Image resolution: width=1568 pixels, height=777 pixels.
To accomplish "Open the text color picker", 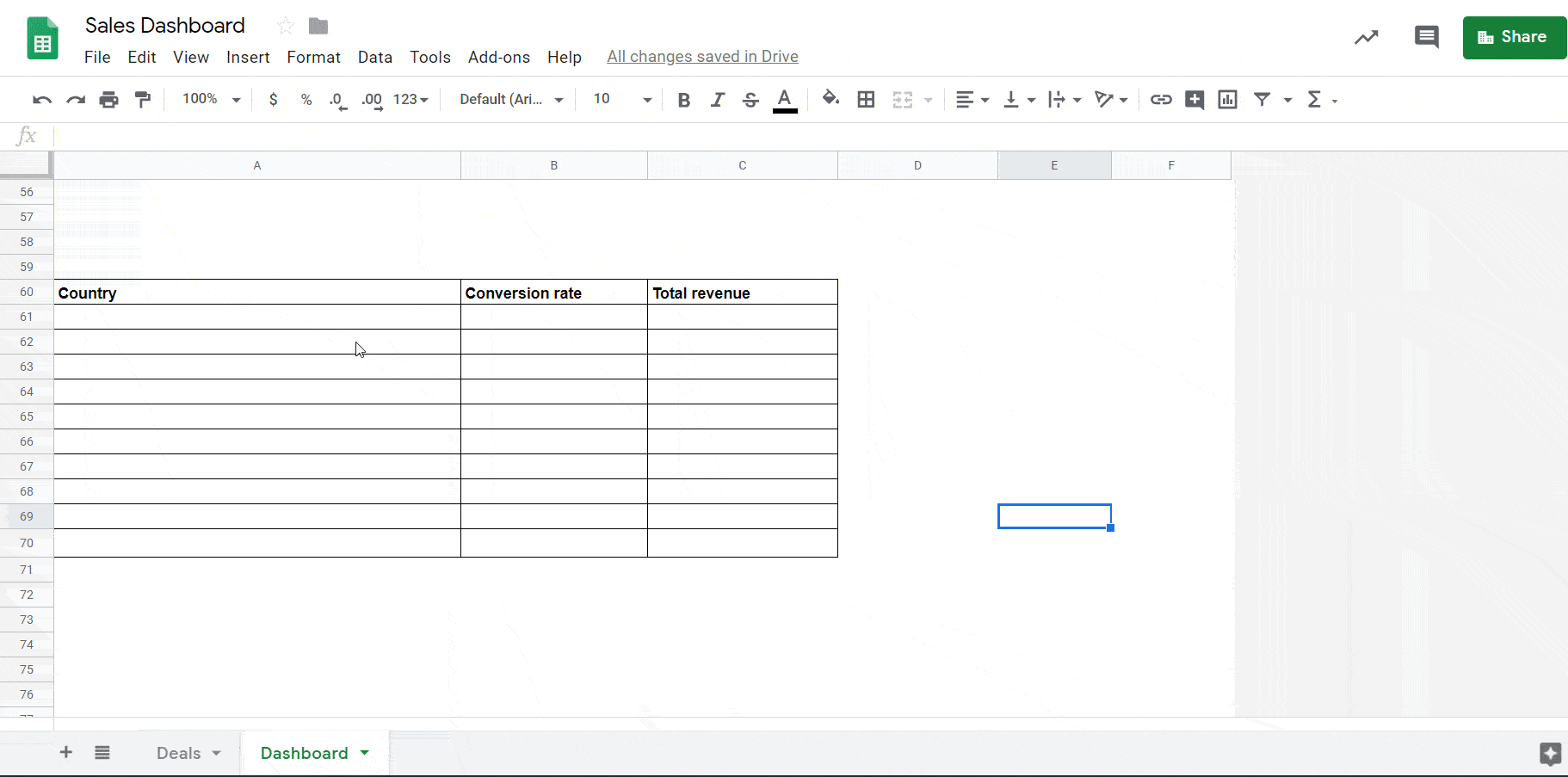I will coord(784,99).
